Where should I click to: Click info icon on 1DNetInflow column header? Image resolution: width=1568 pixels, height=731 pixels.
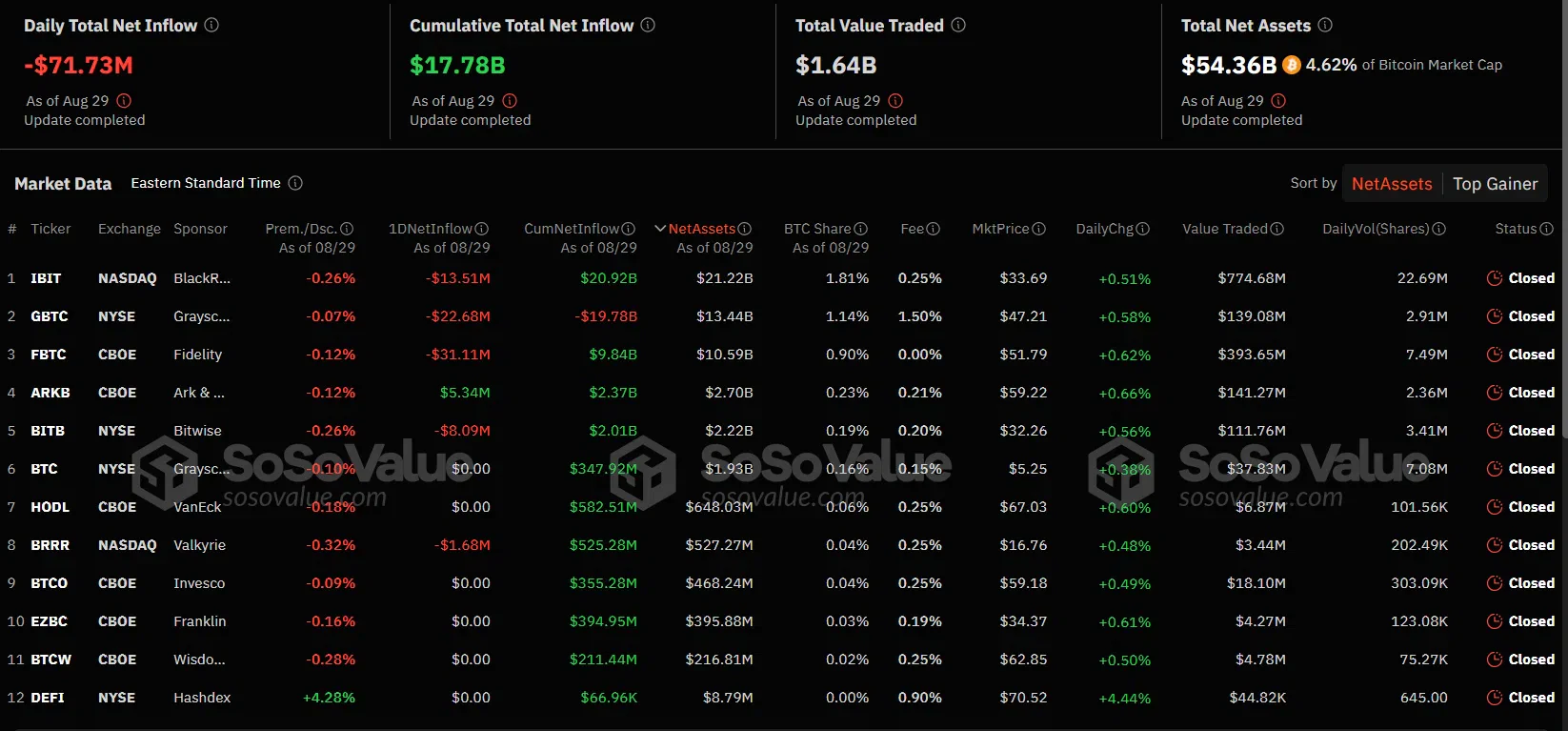(x=482, y=229)
